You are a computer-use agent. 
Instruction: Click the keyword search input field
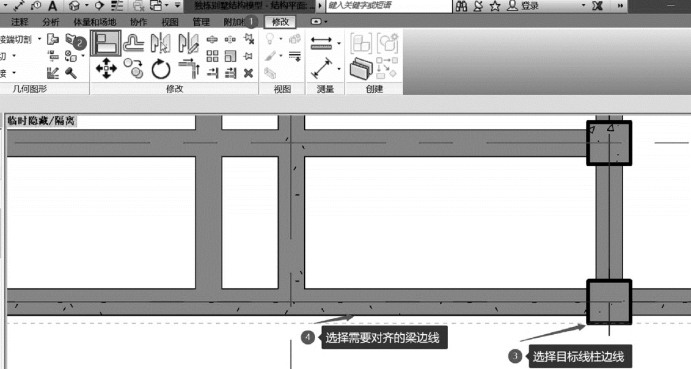(389, 6)
